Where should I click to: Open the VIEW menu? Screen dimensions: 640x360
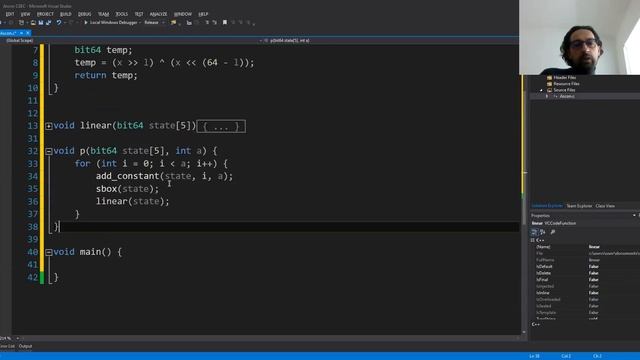point(25,14)
